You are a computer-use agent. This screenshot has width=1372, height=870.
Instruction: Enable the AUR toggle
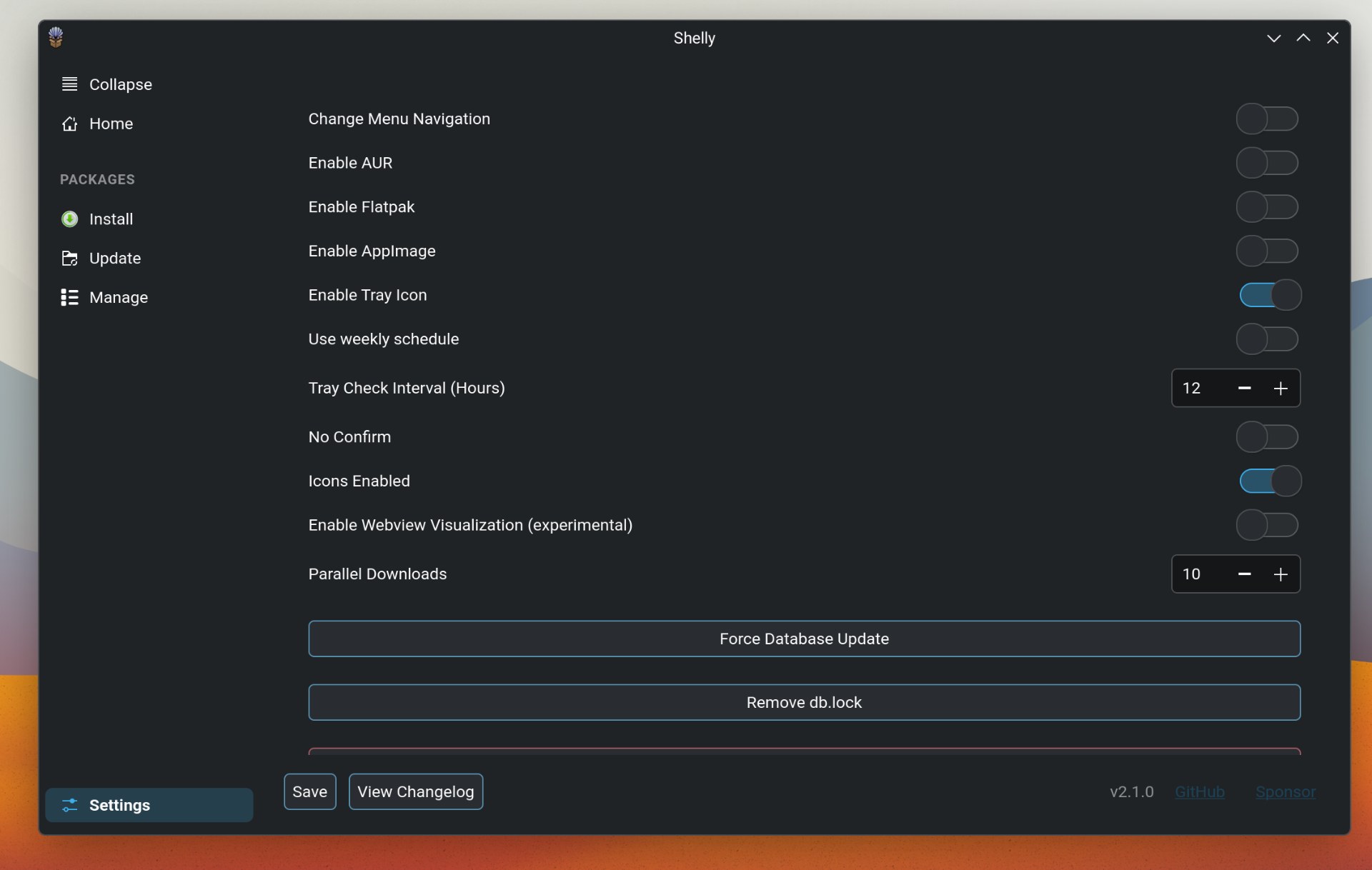pos(1267,163)
